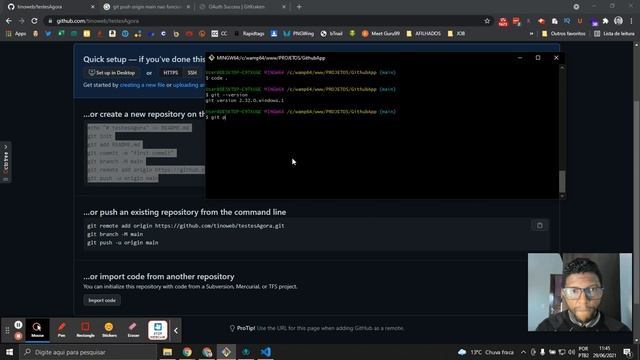The width and height of the screenshot is (640, 360).
Task: Open Git Bash from the taskbar
Action: [x=226, y=352]
